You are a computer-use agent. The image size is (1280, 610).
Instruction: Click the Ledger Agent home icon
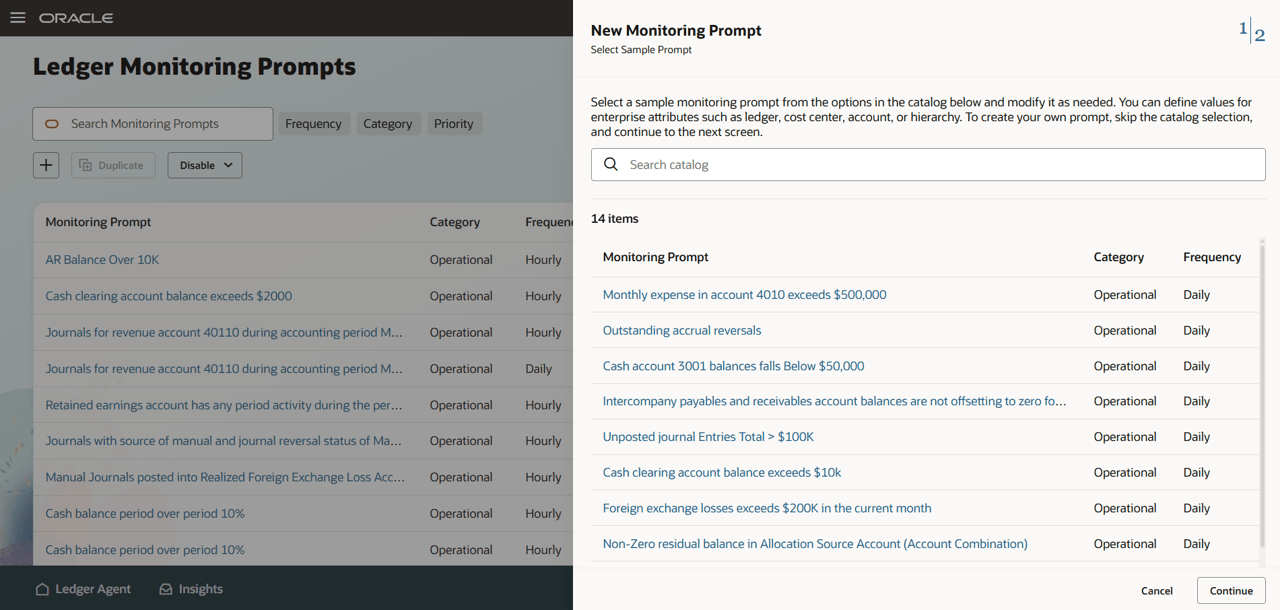point(40,589)
